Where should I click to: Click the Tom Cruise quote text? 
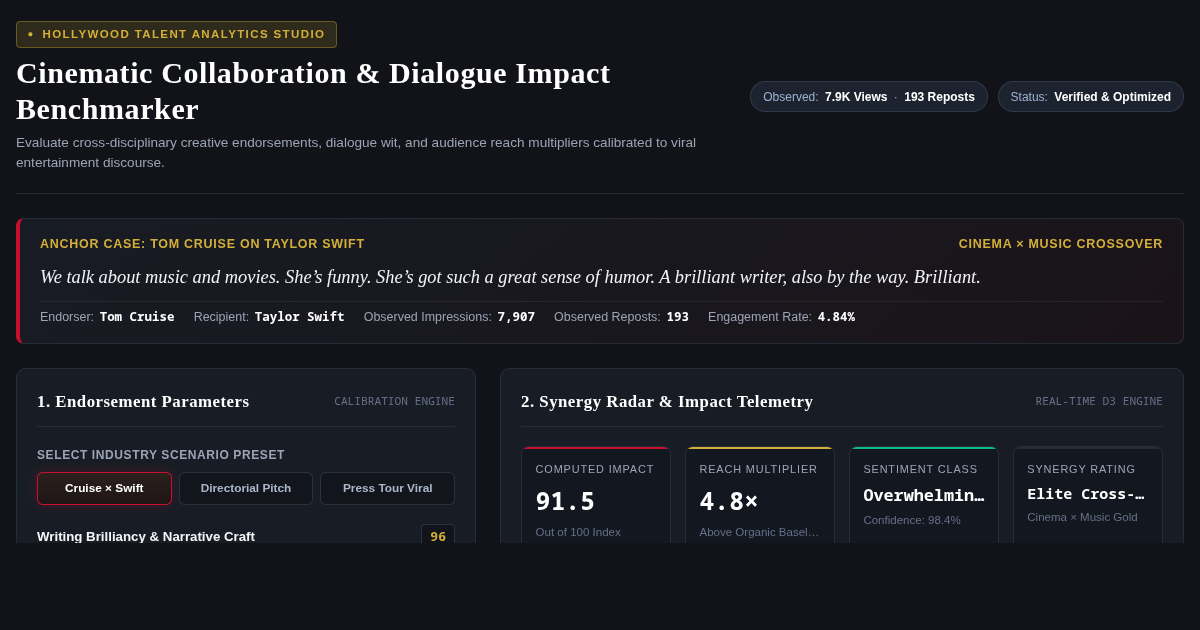(510, 277)
